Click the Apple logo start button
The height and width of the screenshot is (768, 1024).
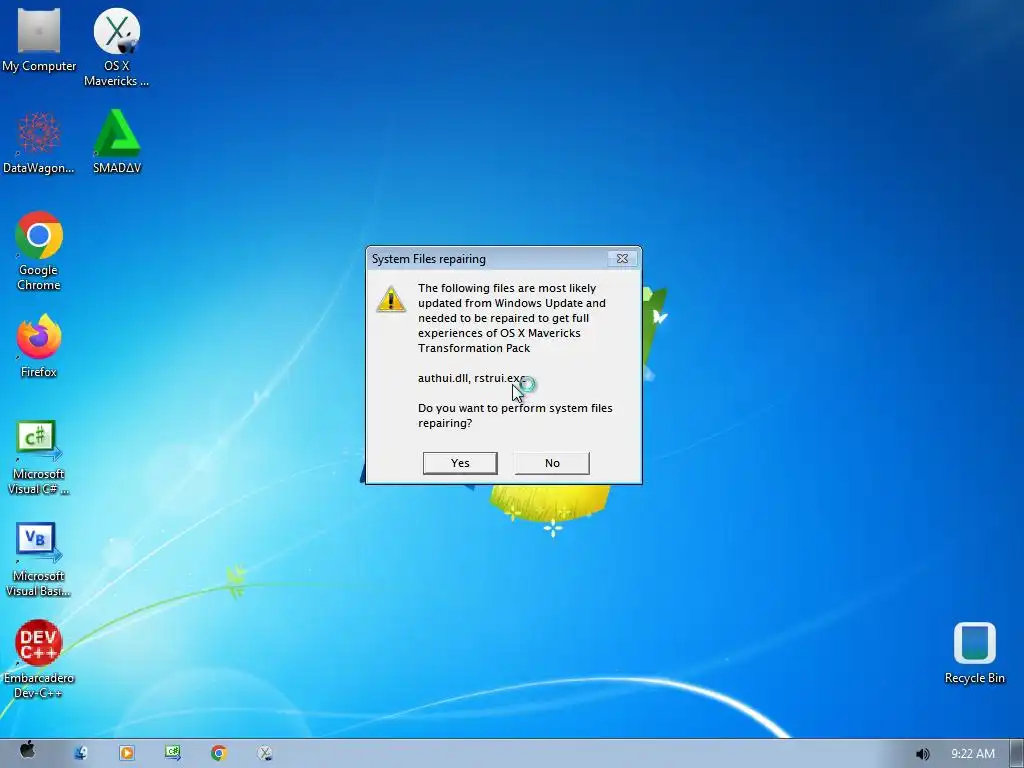[27, 752]
